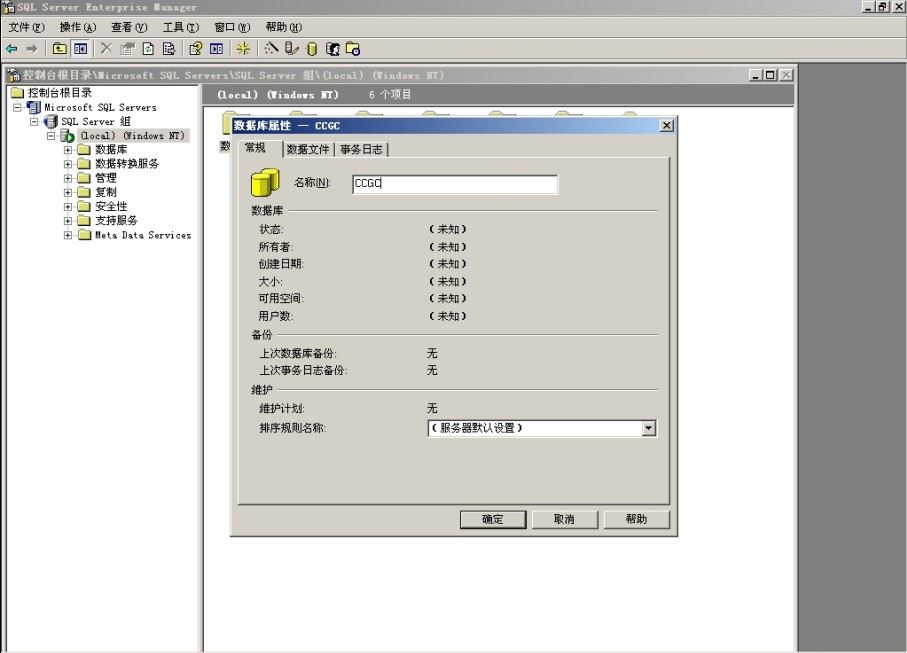The image size is (907, 653).
Task: Click the Microsoft SQL Servers node icon
Action: click(34, 107)
